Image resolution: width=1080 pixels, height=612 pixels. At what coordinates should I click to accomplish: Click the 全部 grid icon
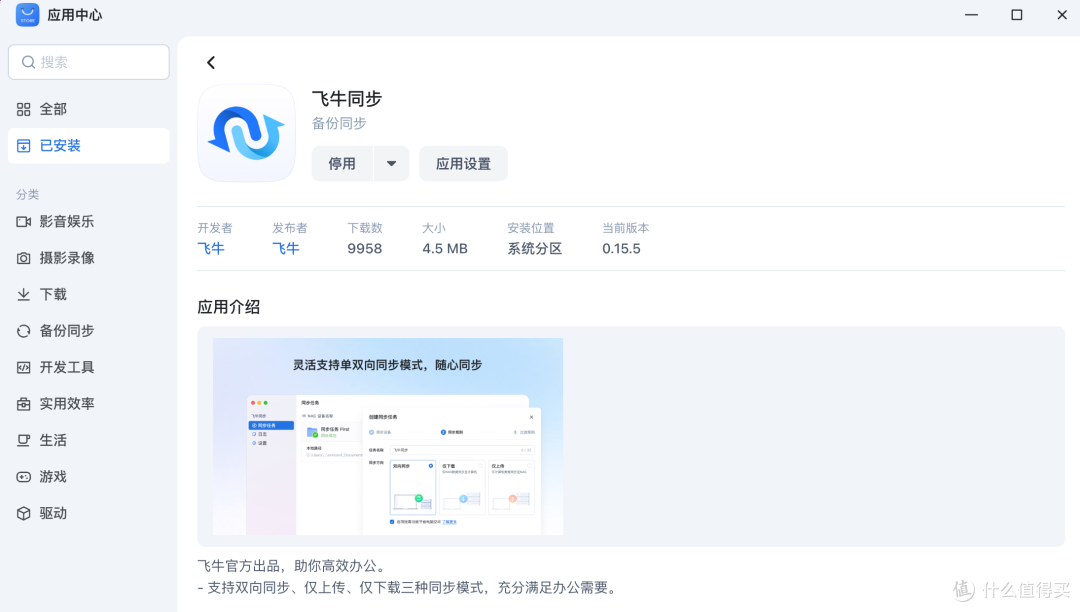[23, 109]
